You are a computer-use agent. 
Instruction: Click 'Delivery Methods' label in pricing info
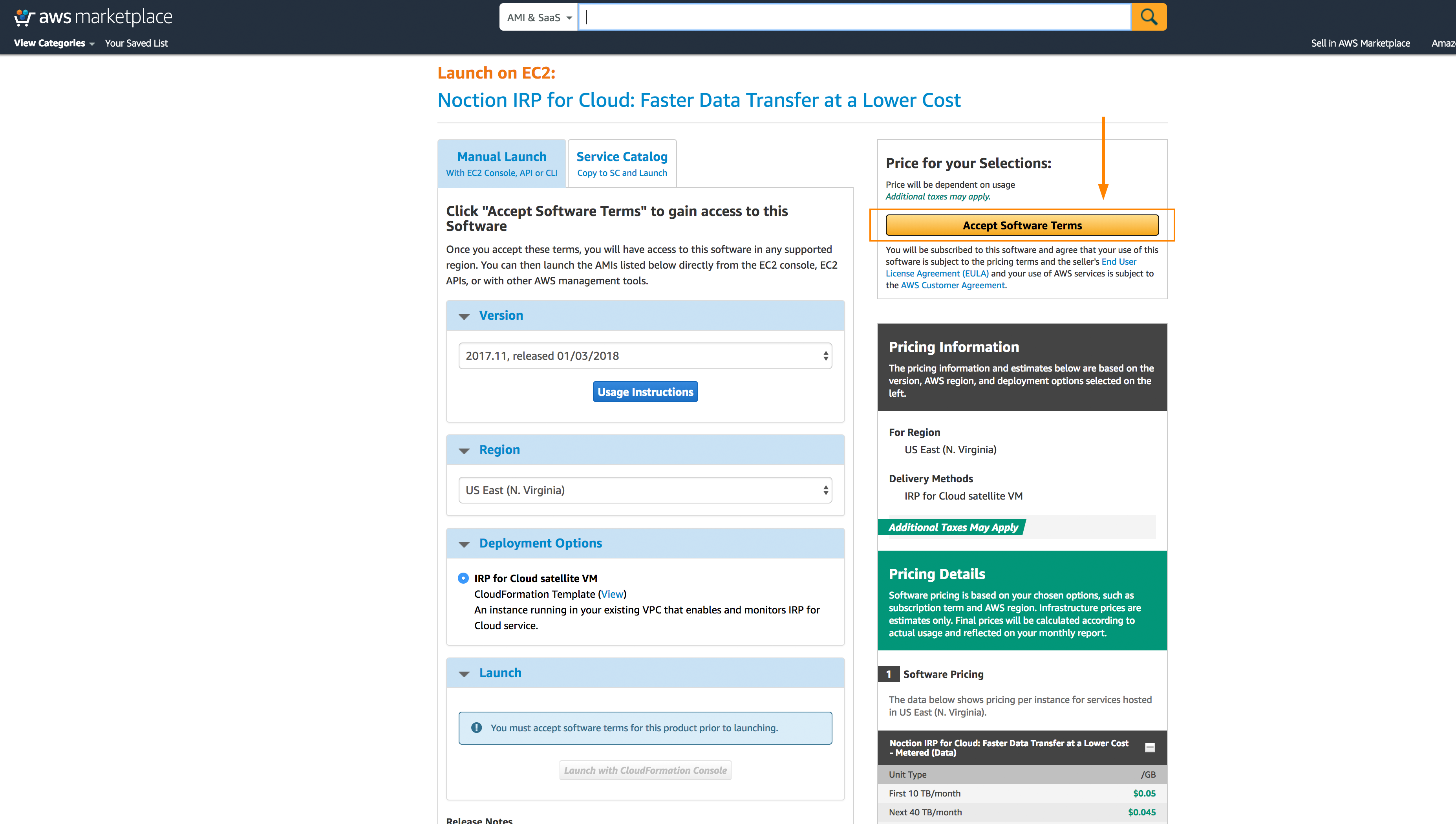click(931, 479)
